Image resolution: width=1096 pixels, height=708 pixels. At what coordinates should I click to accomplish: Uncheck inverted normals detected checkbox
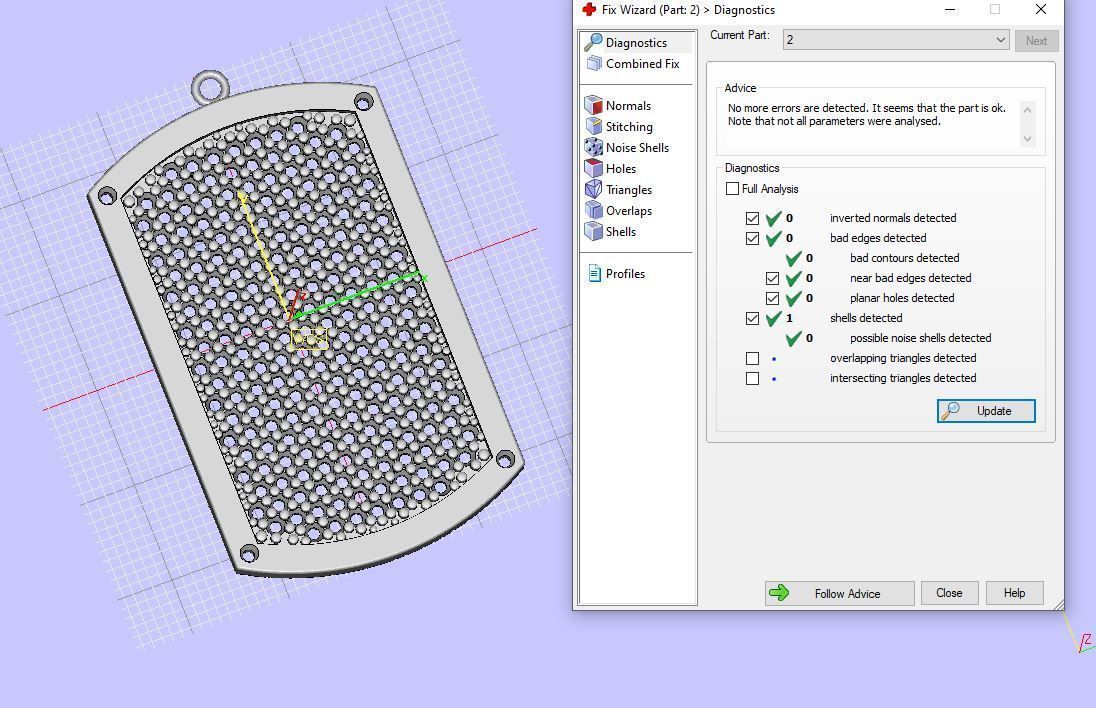[752, 218]
